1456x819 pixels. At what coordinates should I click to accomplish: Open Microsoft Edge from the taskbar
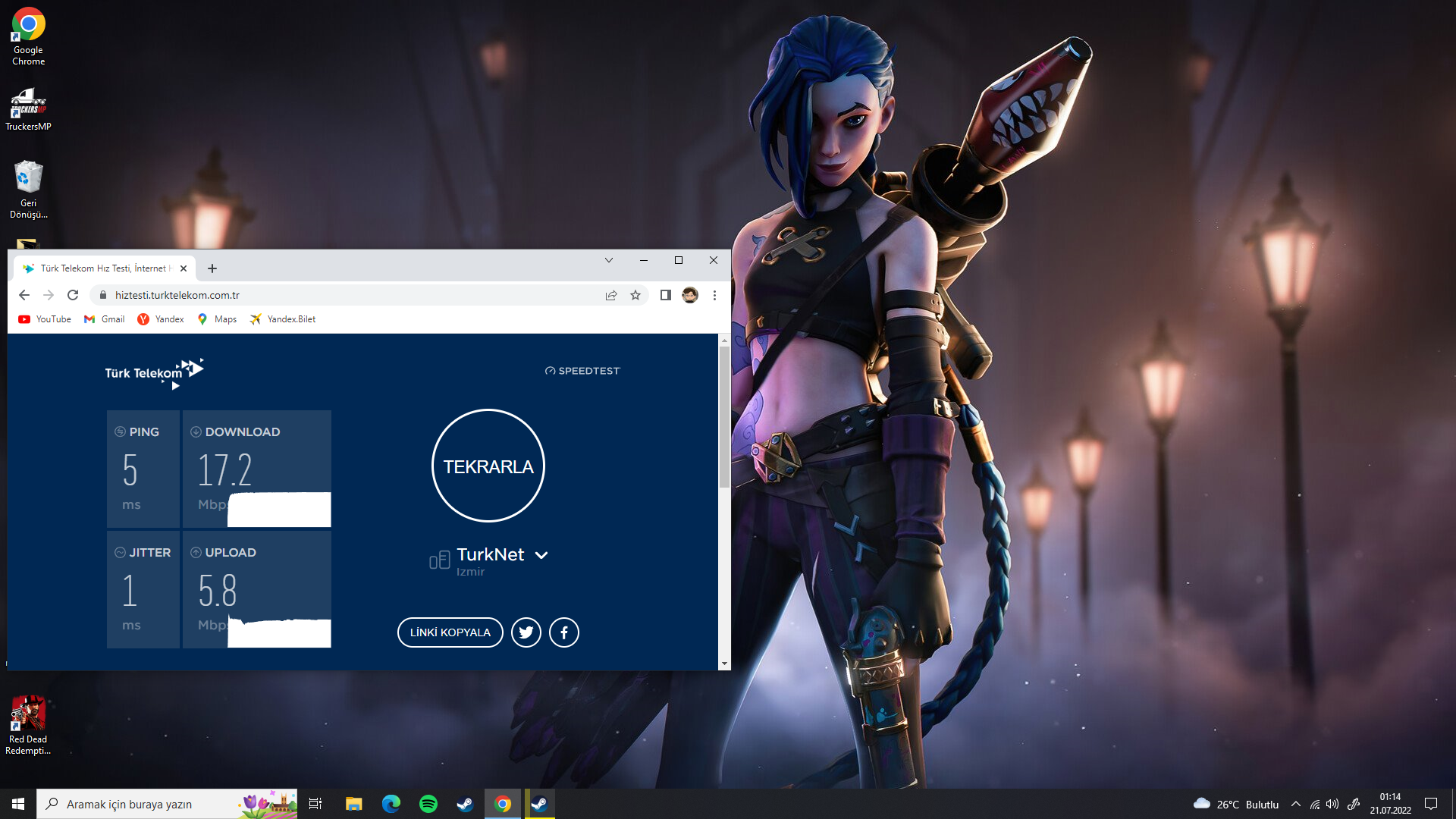391,804
